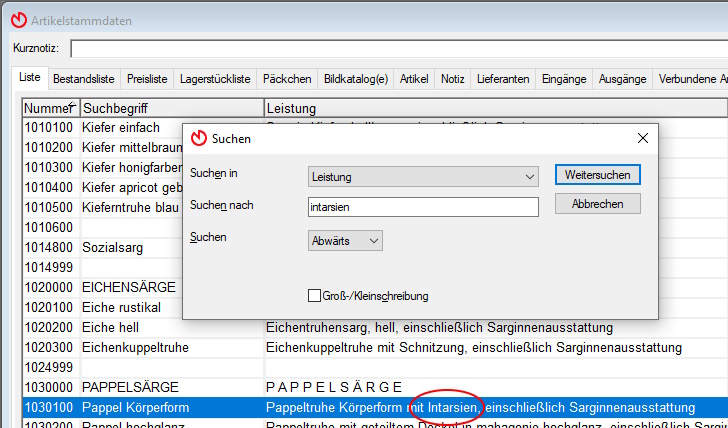Click highlighted Pappel Körperform Suchbegriff cell
The height and width of the screenshot is (428, 728).
172,408
